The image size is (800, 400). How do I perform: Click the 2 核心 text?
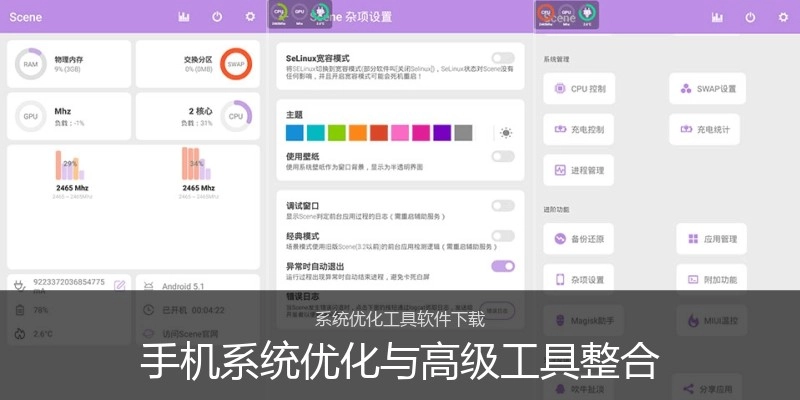(201, 111)
